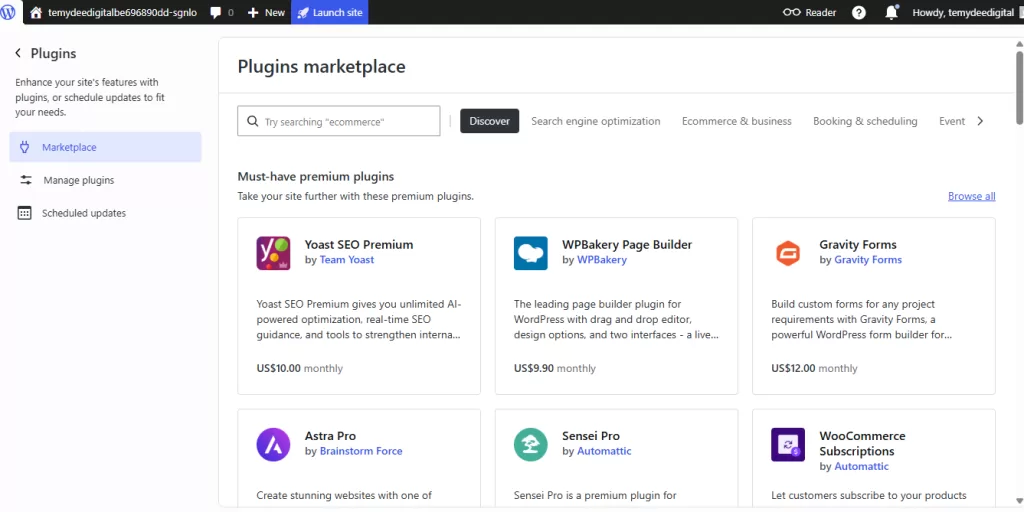1024x512 pixels.
Task: Click the Manage plugins sliders icon
Action: point(25,180)
